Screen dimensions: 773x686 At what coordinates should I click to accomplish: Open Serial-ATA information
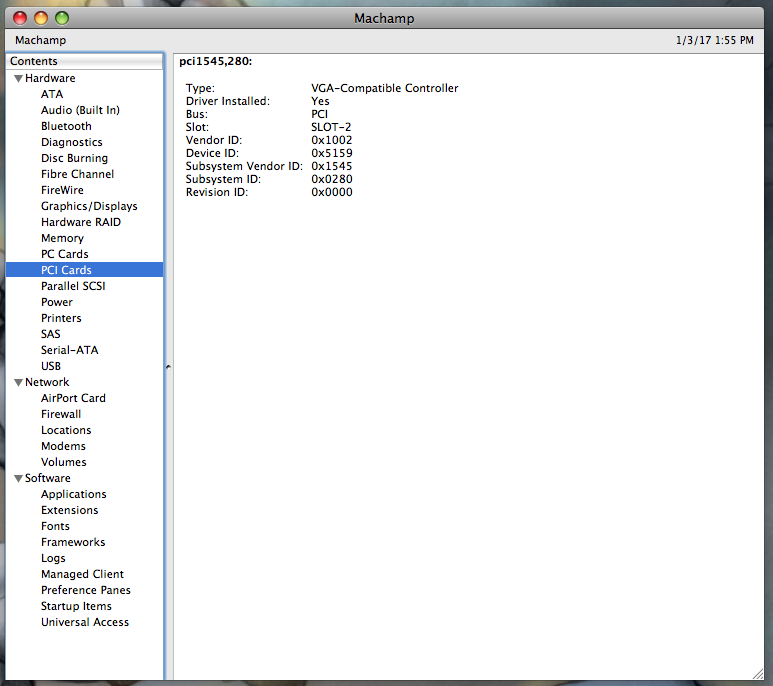point(70,350)
